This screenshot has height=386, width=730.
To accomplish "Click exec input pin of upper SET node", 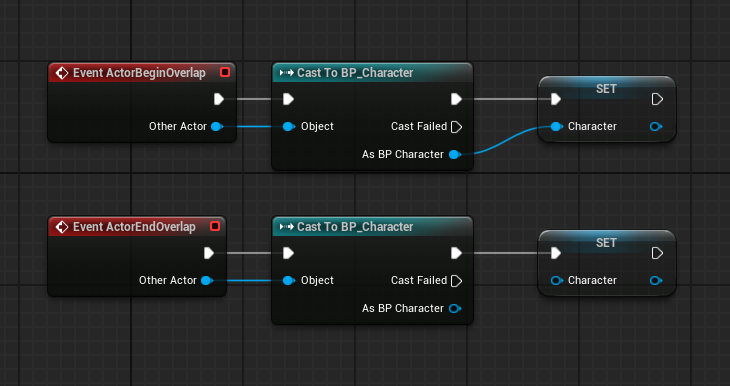I will pos(555,99).
